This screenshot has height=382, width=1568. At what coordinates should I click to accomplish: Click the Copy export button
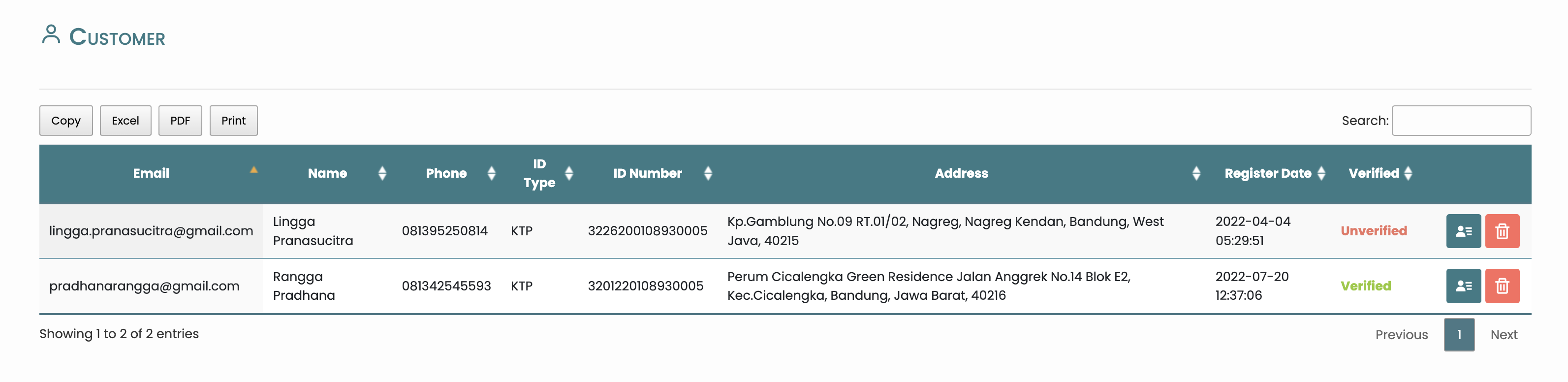(66, 121)
